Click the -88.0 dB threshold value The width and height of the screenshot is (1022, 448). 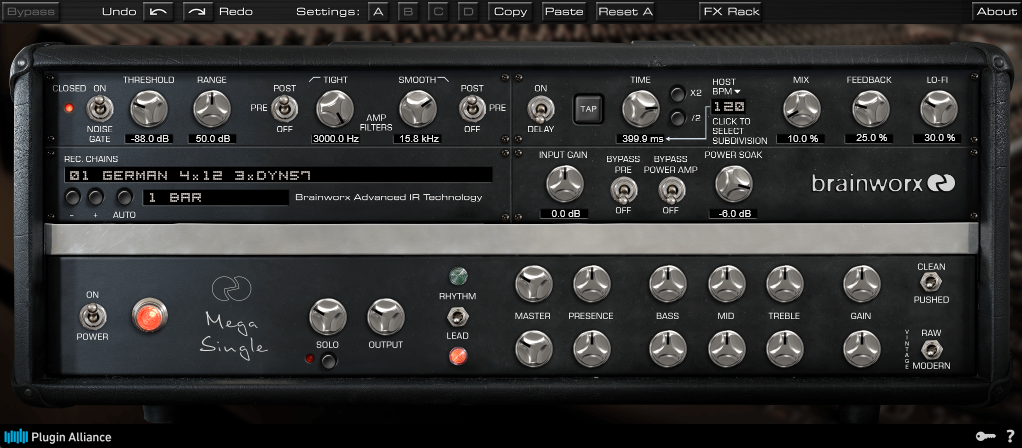pyautogui.click(x=149, y=138)
